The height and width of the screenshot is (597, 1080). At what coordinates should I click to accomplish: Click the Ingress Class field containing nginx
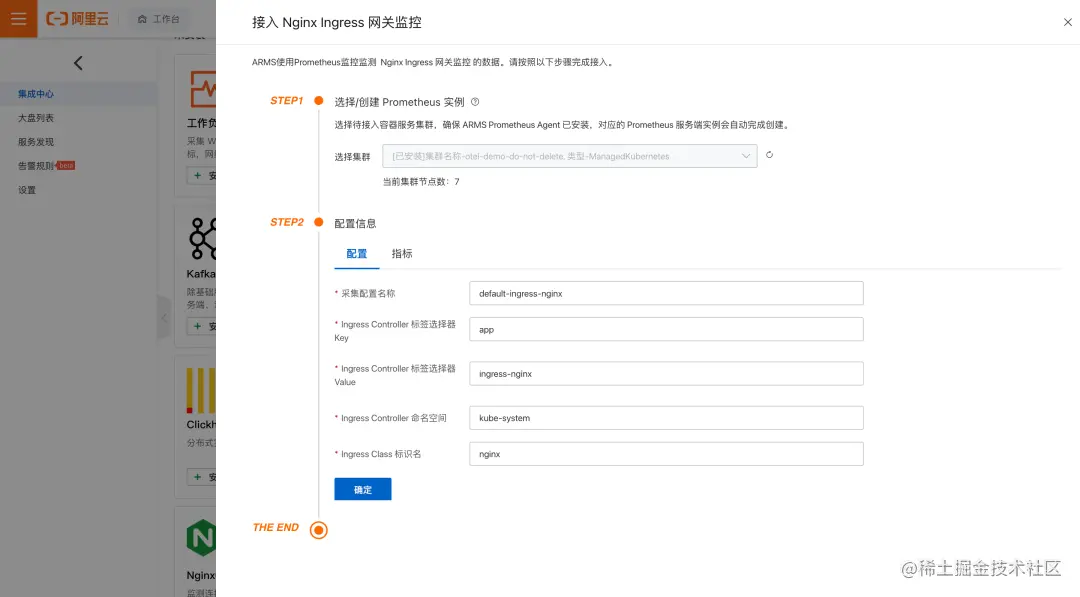(x=666, y=454)
